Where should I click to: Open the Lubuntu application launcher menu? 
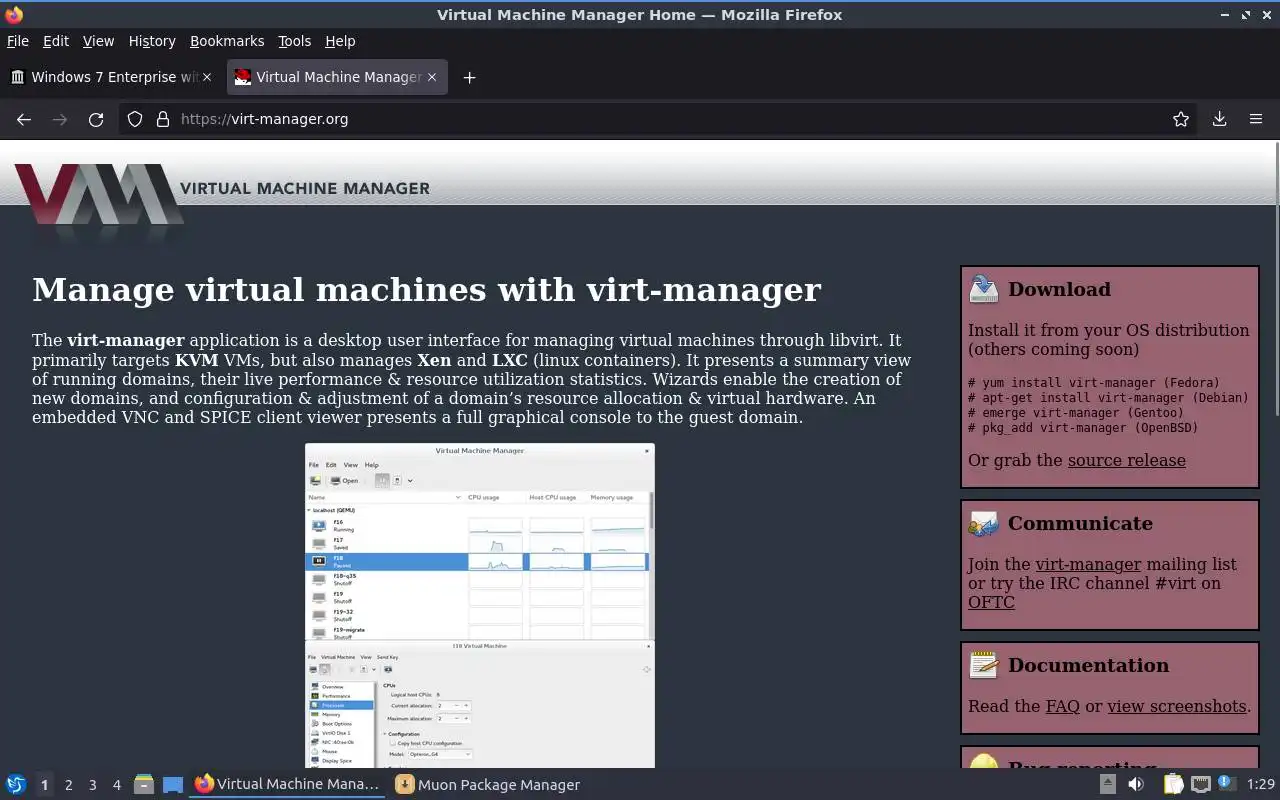tap(16, 785)
